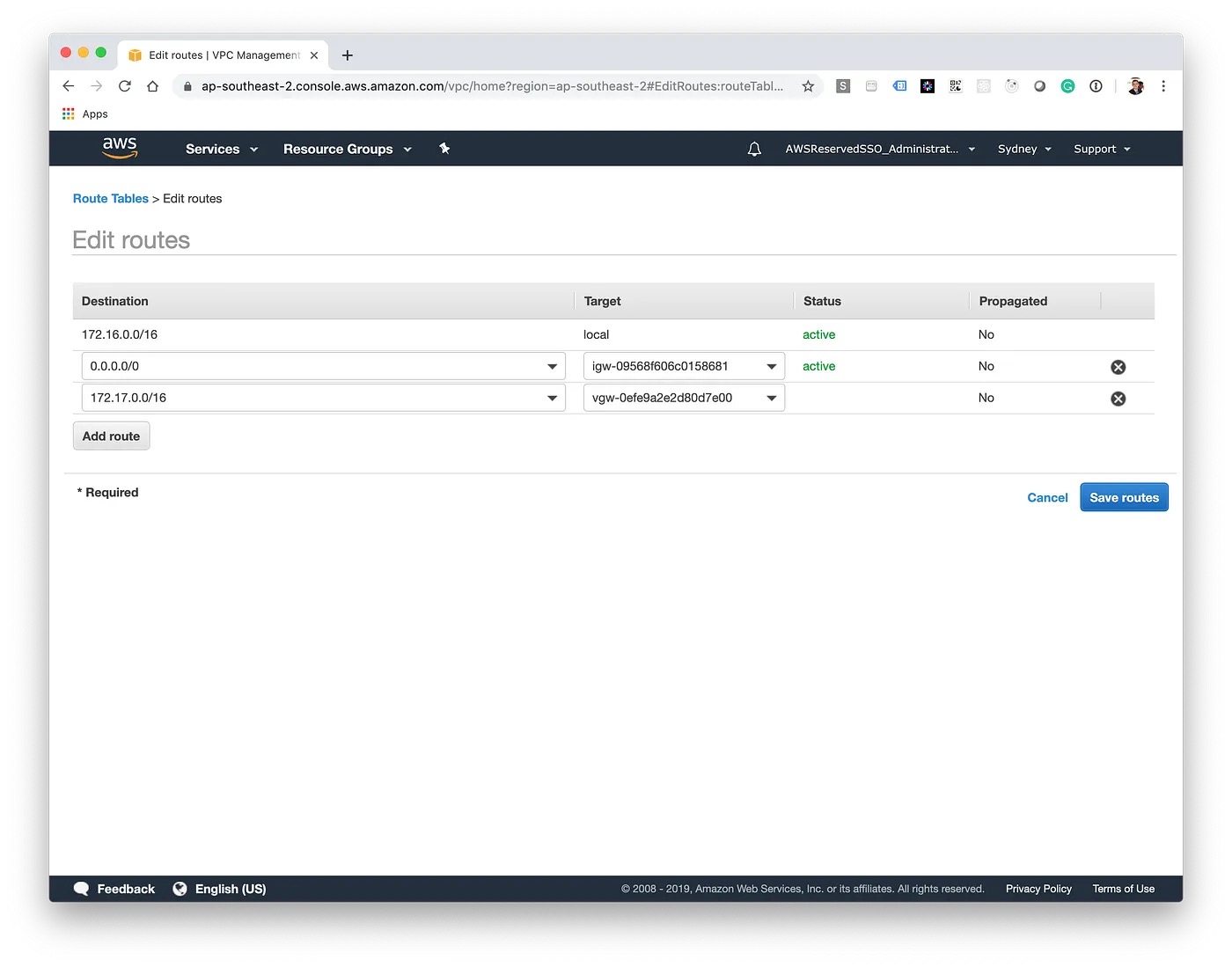Remove the 0.0.0.0/0 route
Screen dimensions: 1232x967
(x=1118, y=367)
